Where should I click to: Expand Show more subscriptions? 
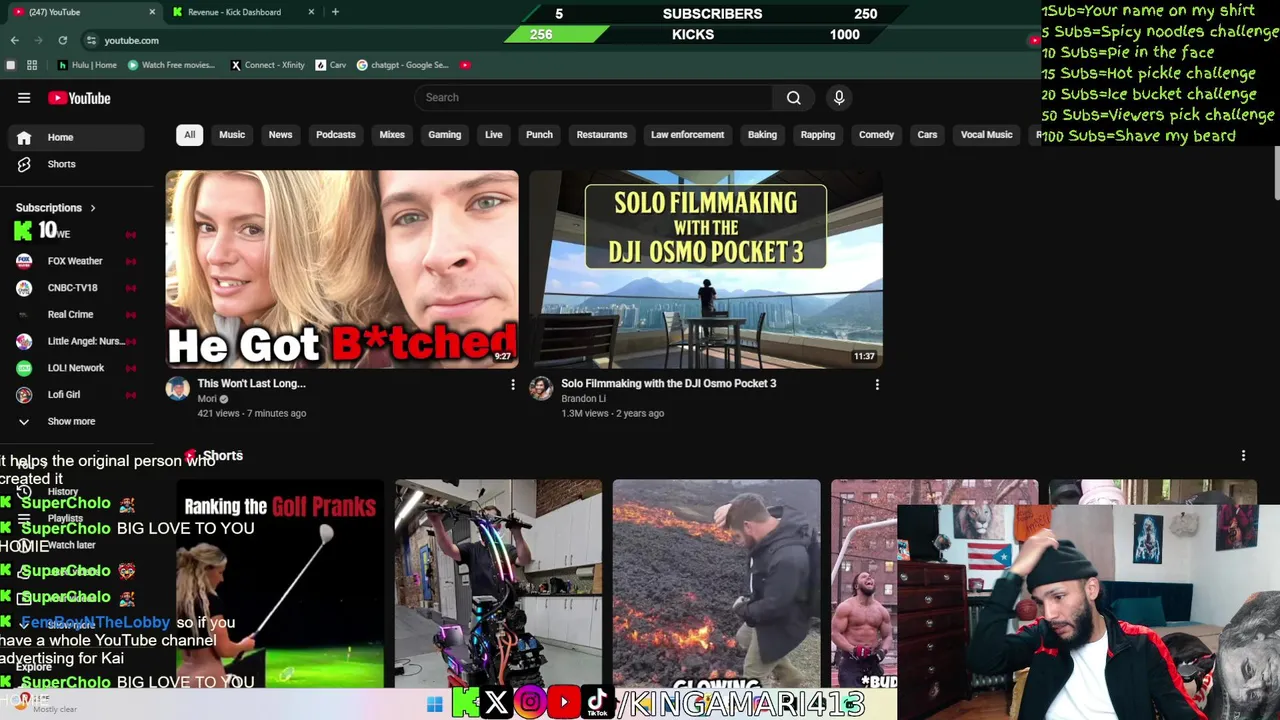coord(75,421)
